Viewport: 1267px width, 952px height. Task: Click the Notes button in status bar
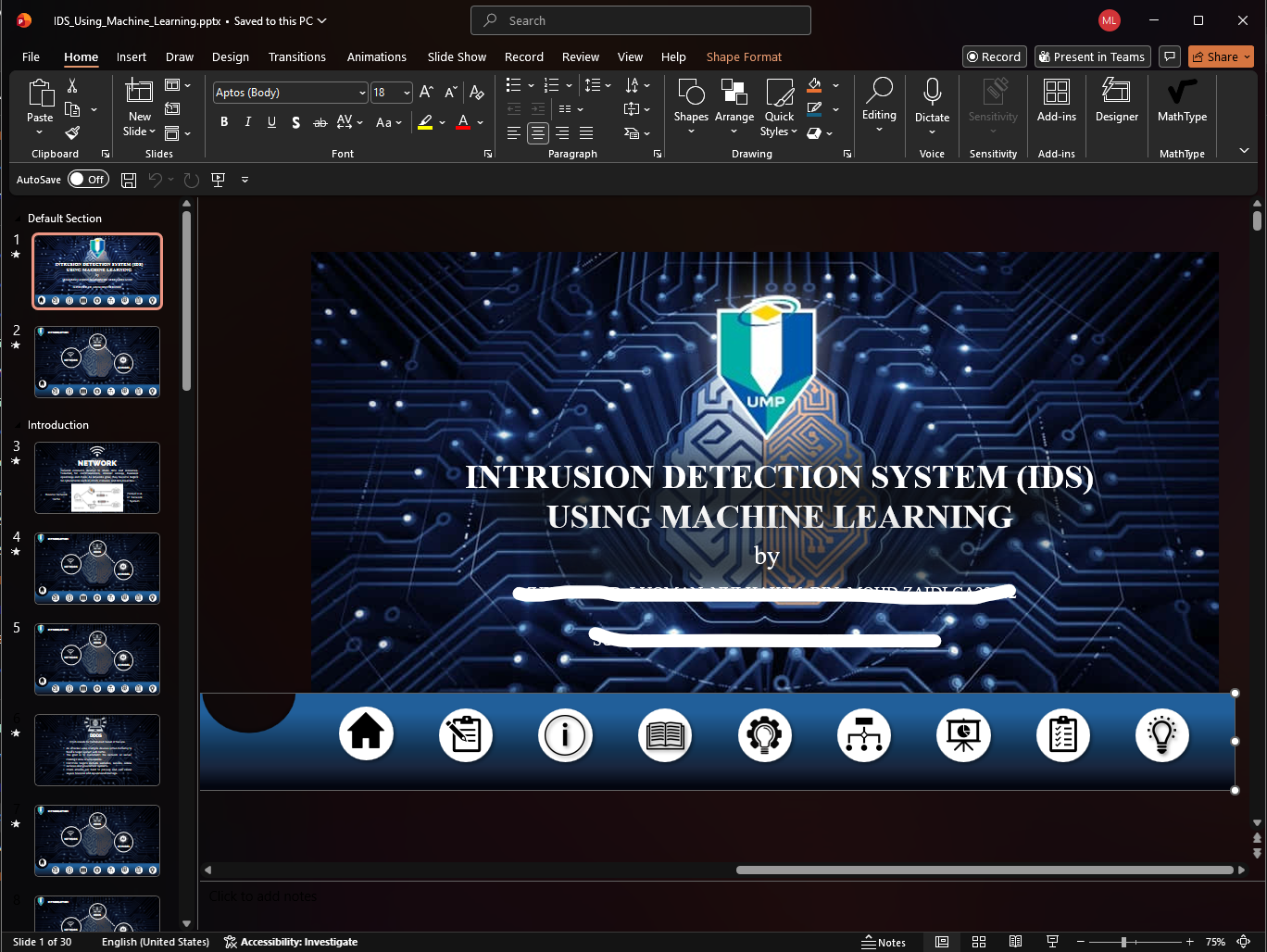click(884, 942)
